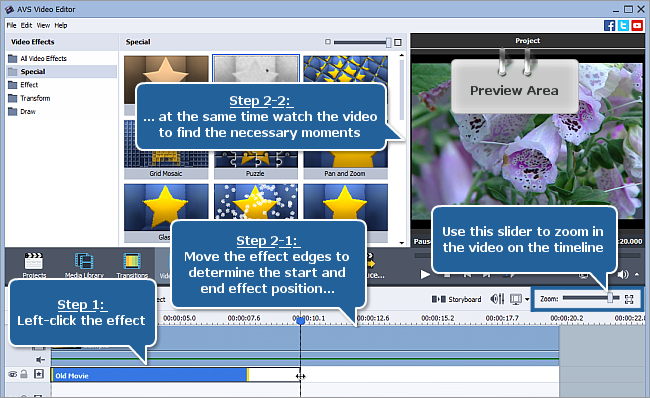This screenshot has width=650, height=398.
Task: Click ruler time 00:00:15.2
Action: point(438,318)
